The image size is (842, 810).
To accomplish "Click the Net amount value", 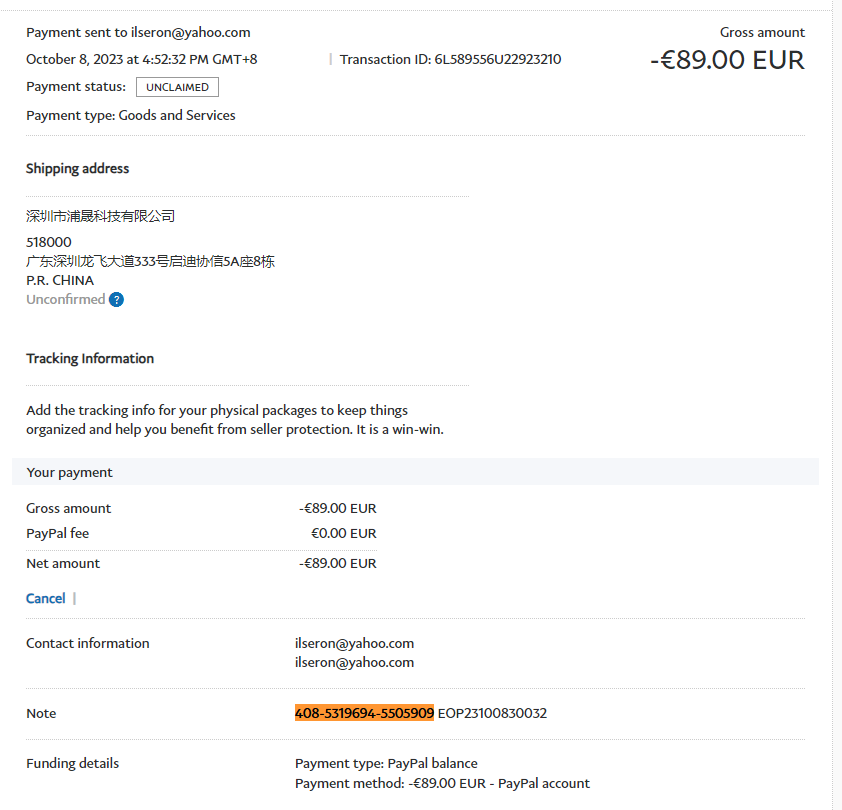I will [x=337, y=563].
